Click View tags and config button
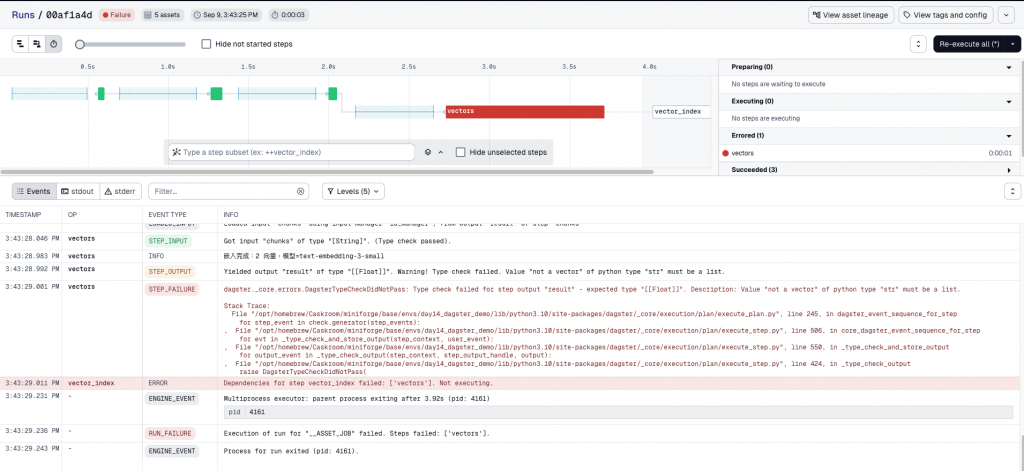This screenshot has width=1024, height=471. click(946, 15)
